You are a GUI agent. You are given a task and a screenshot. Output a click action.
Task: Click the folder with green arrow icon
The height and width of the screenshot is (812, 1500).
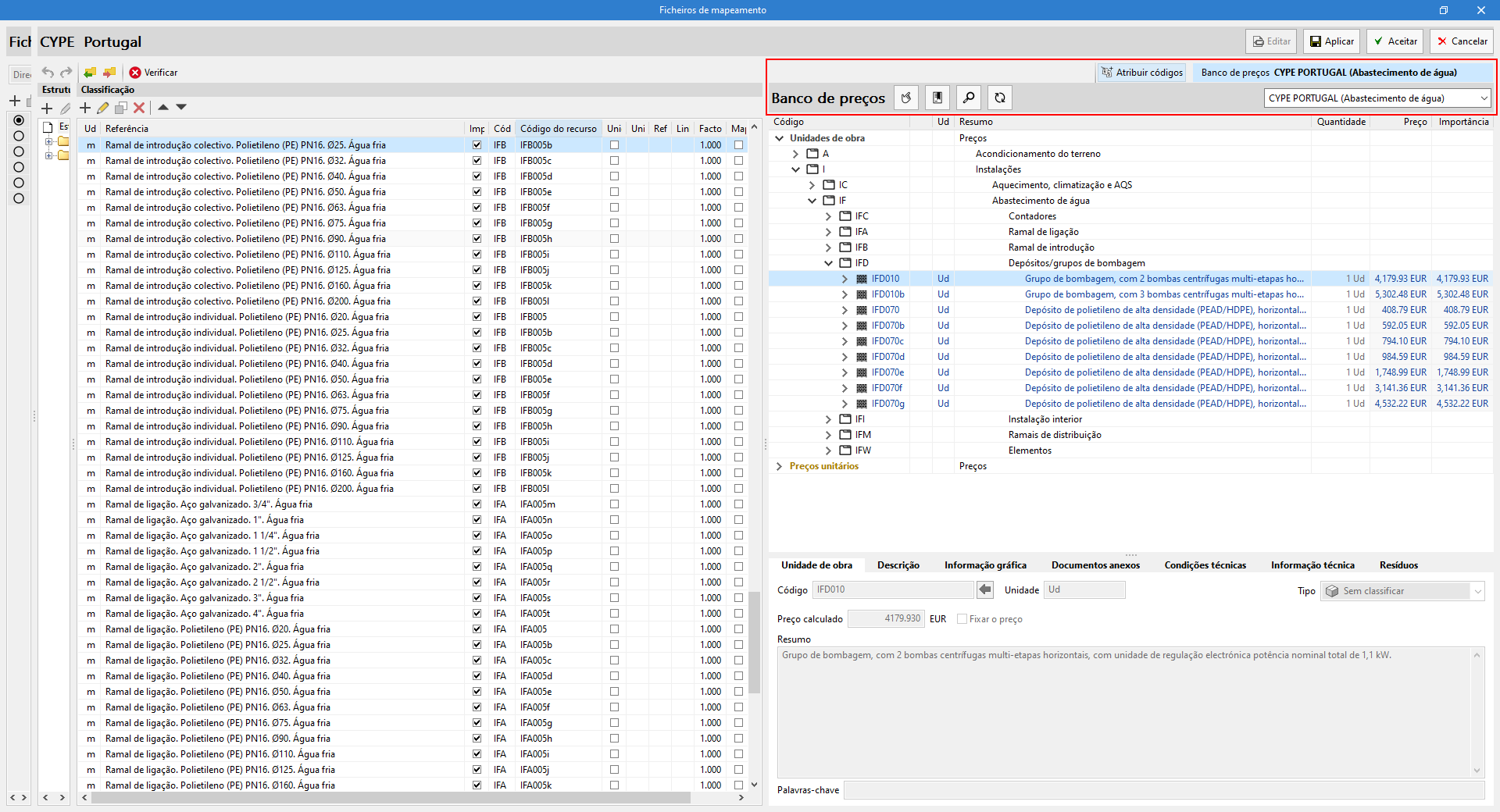90,73
